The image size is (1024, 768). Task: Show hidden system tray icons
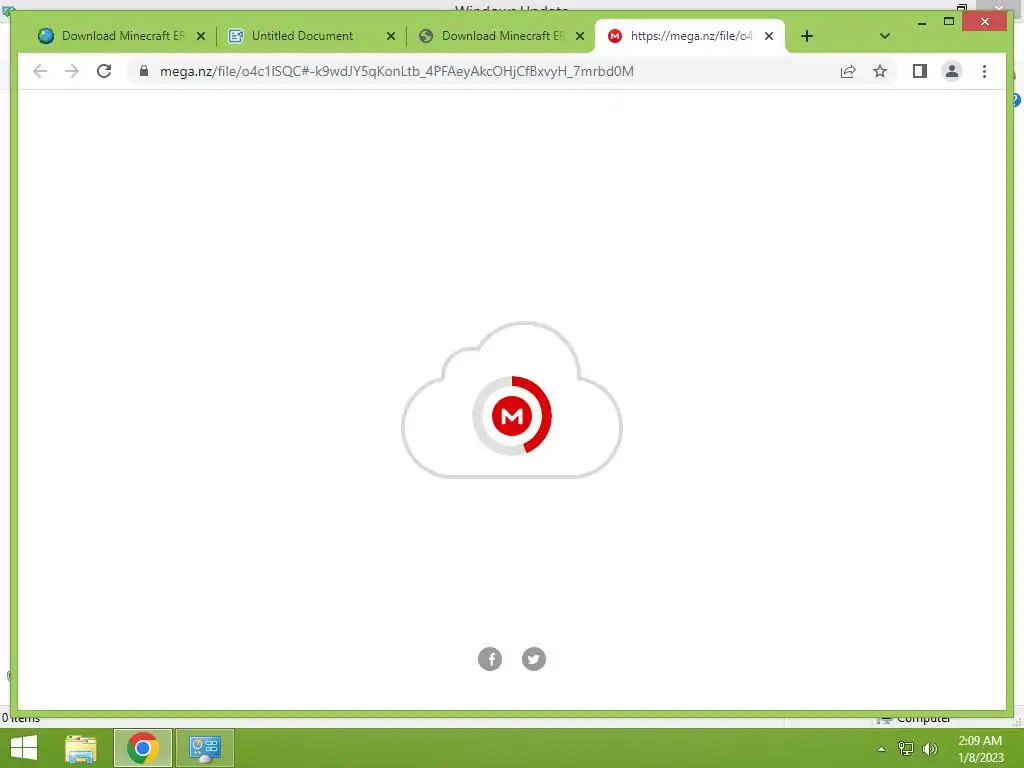point(881,749)
